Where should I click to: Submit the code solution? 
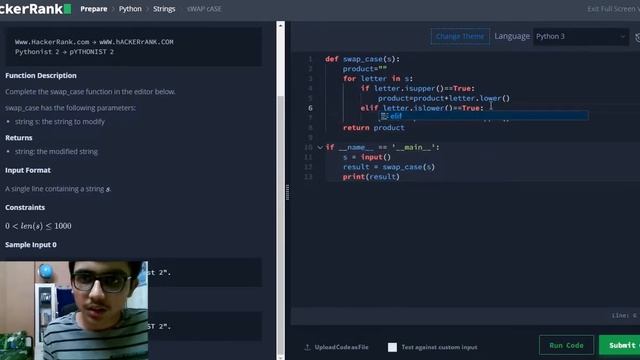(619, 345)
